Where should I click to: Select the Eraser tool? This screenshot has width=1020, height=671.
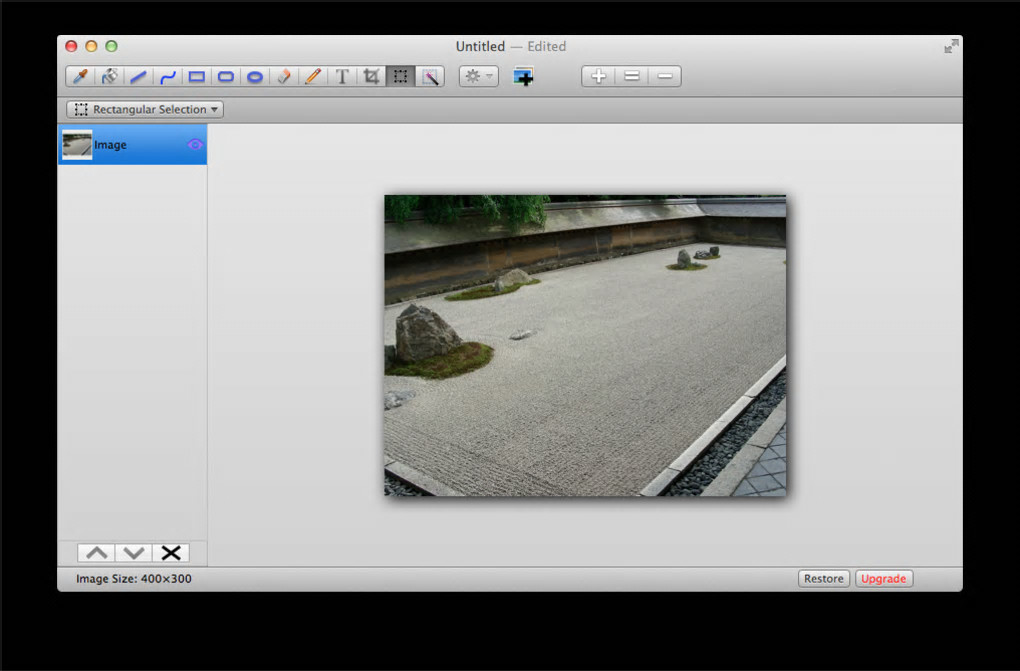click(284, 76)
